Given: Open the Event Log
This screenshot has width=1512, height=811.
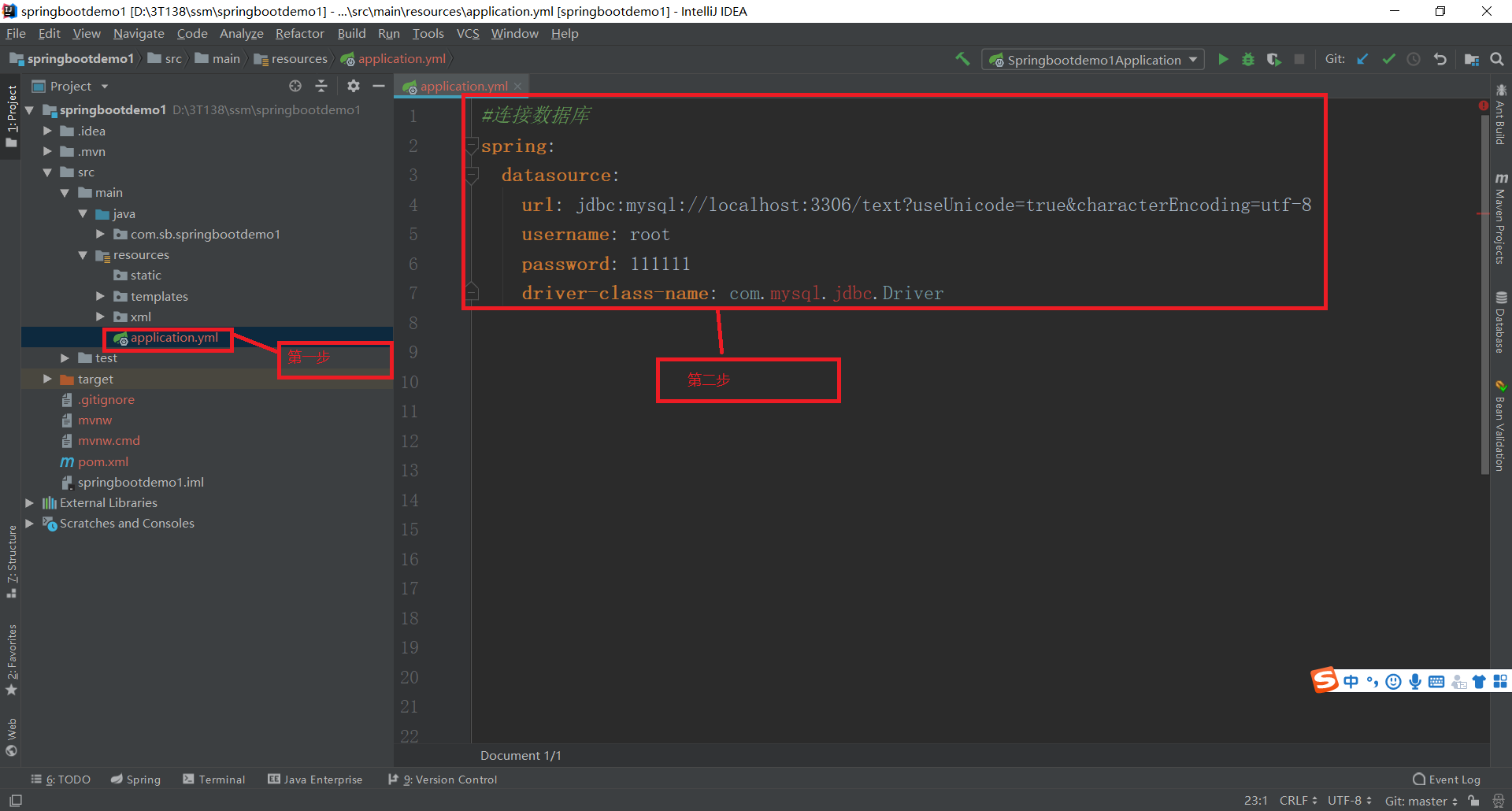Looking at the screenshot, I should tap(1447, 780).
